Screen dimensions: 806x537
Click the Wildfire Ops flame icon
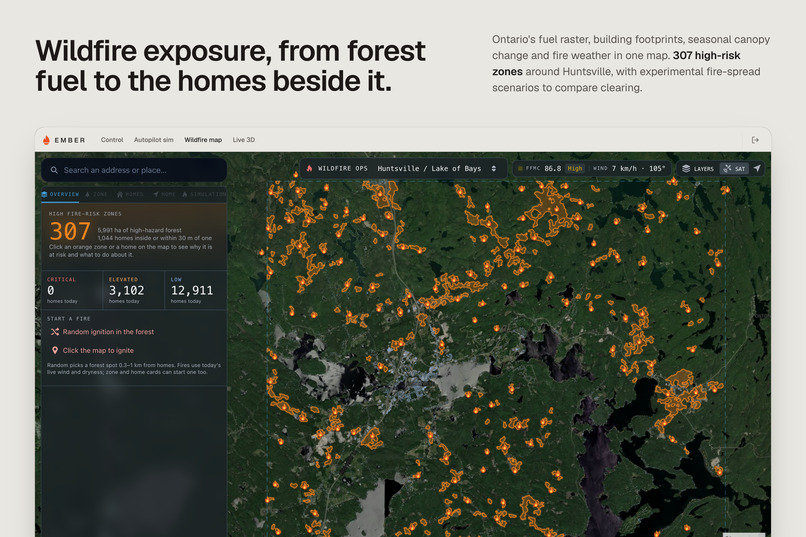(x=309, y=169)
